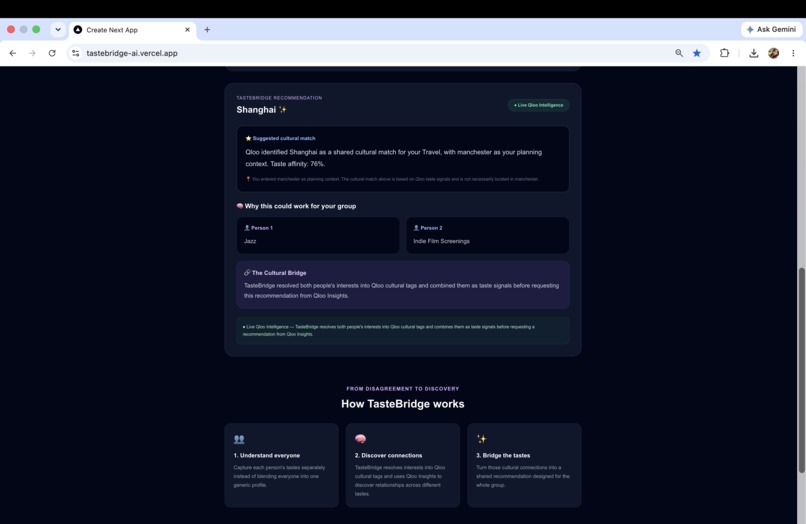The height and width of the screenshot is (524, 806).
Task: Click the zoom magnifier icon in address bar
Action: (679, 53)
